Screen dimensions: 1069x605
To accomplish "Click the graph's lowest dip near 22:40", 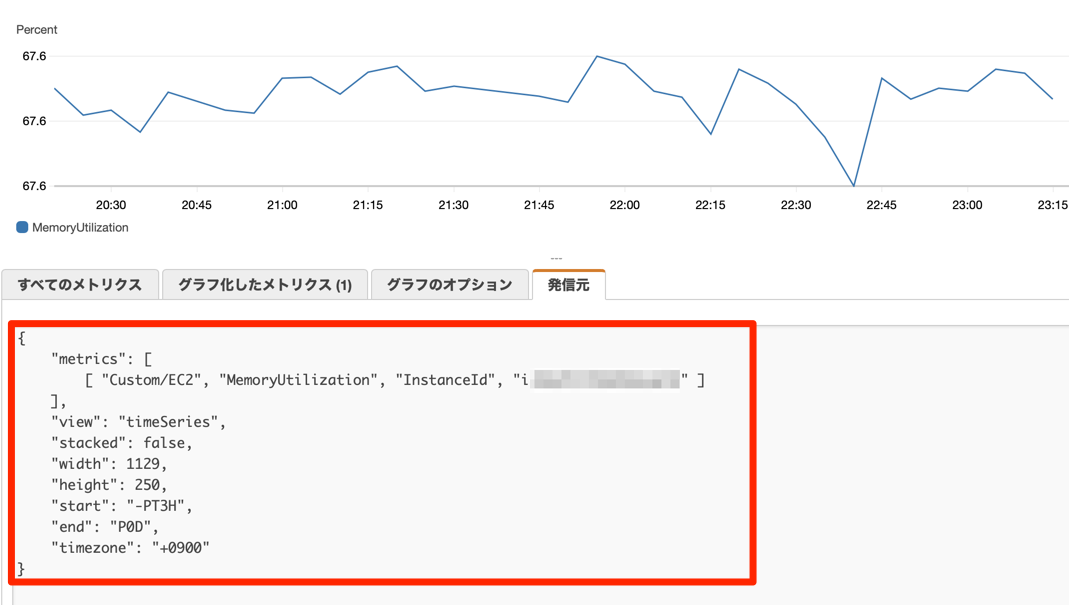I will pos(854,185).
